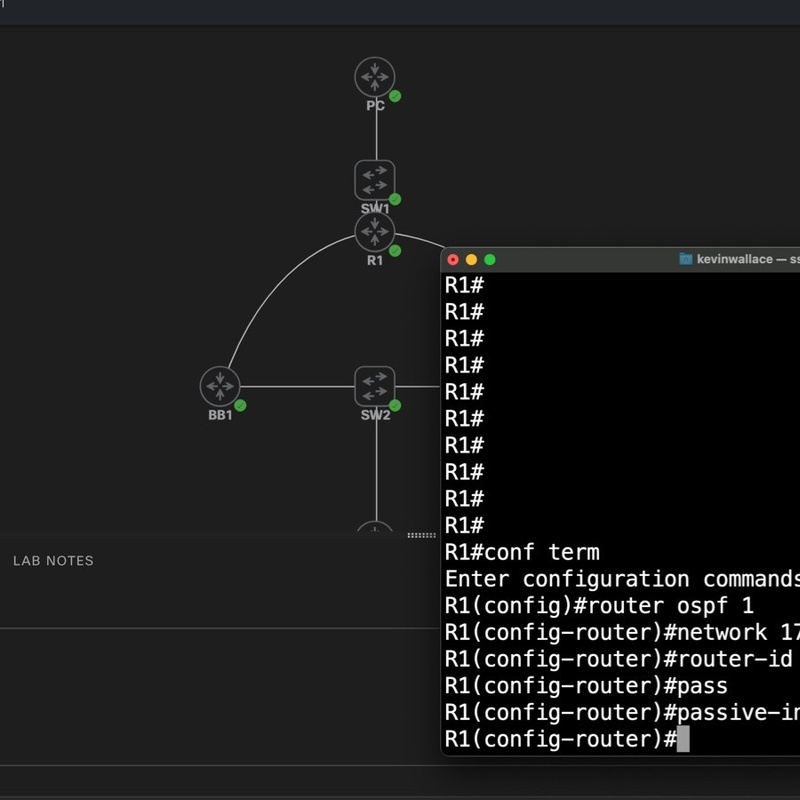Viewport: 800px width, 800px height.
Task: Close the terminal window with red button
Action: (453, 260)
